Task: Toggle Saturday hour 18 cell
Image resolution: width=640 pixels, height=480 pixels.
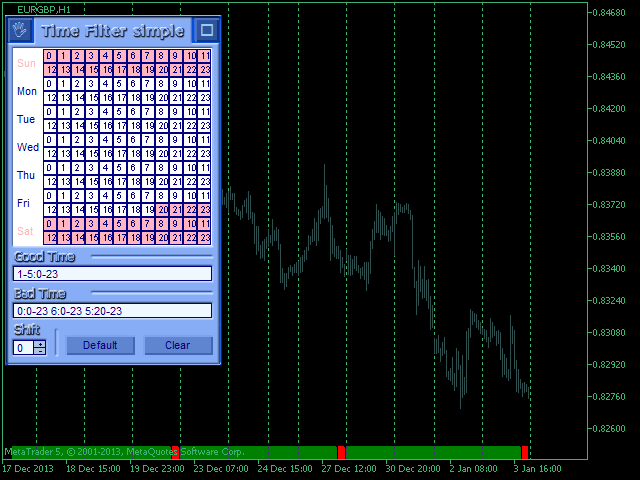Action: [134, 238]
